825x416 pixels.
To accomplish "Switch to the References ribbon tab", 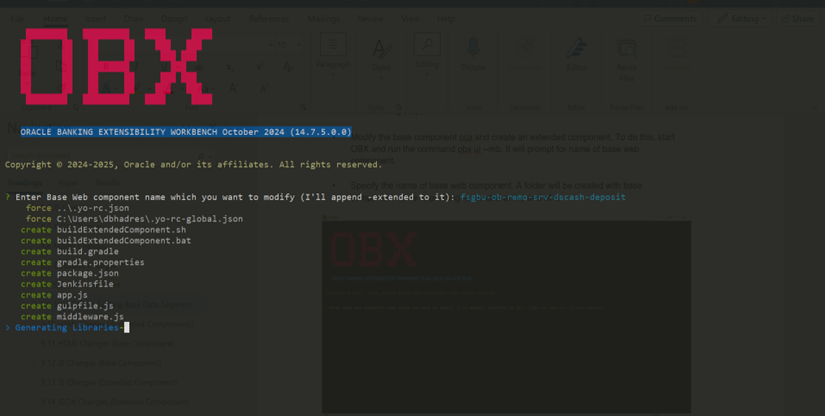I will (268, 19).
